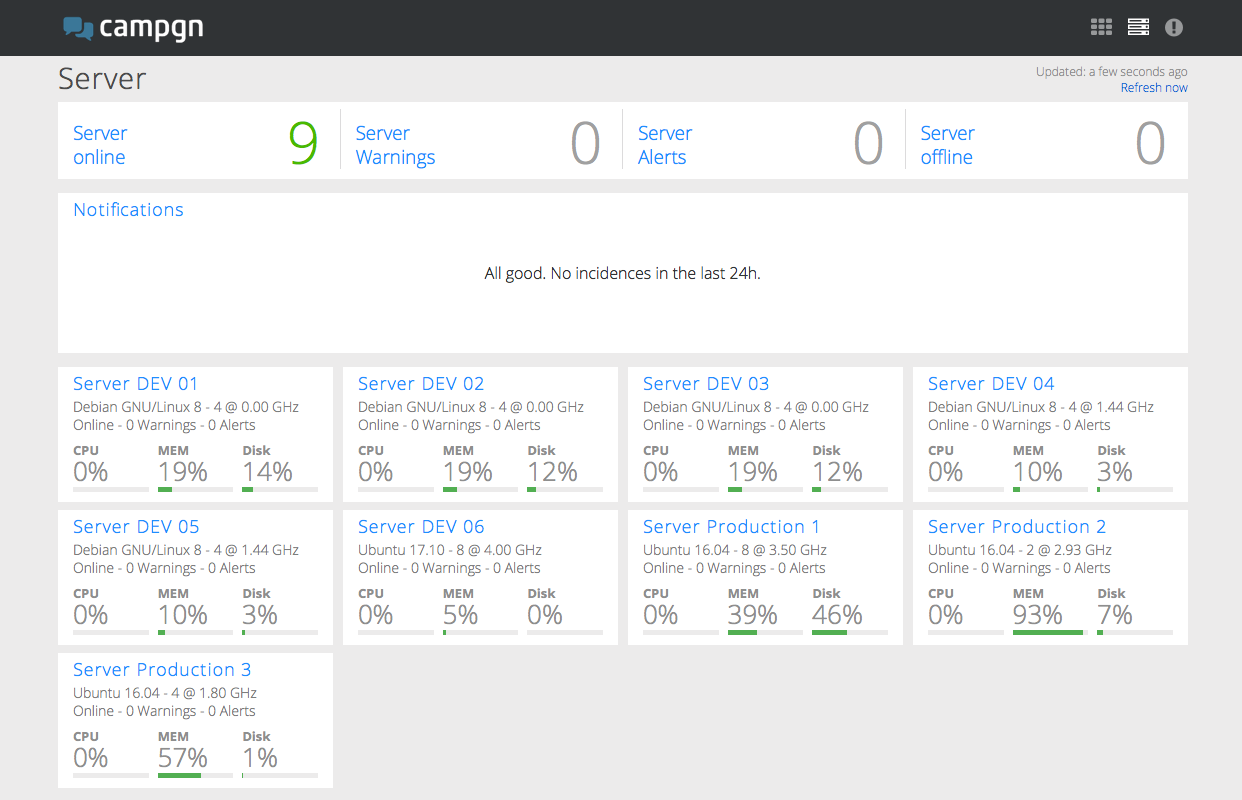
Task: Open Server DEV 04 details
Action: tap(990, 384)
